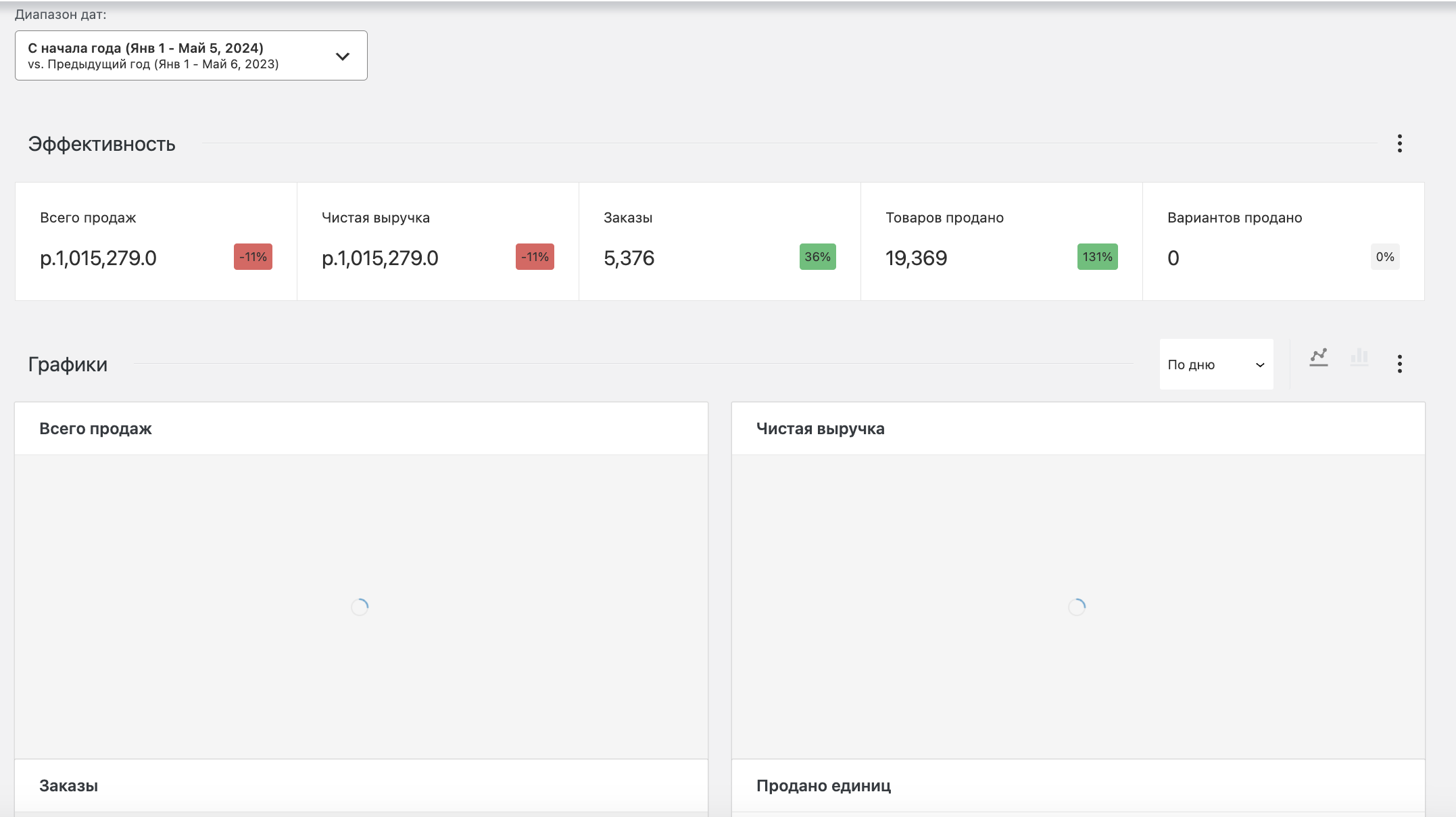Open Эффективность section options menu (three dots)
Viewport: 1456px width, 817px height.
pos(1399,143)
